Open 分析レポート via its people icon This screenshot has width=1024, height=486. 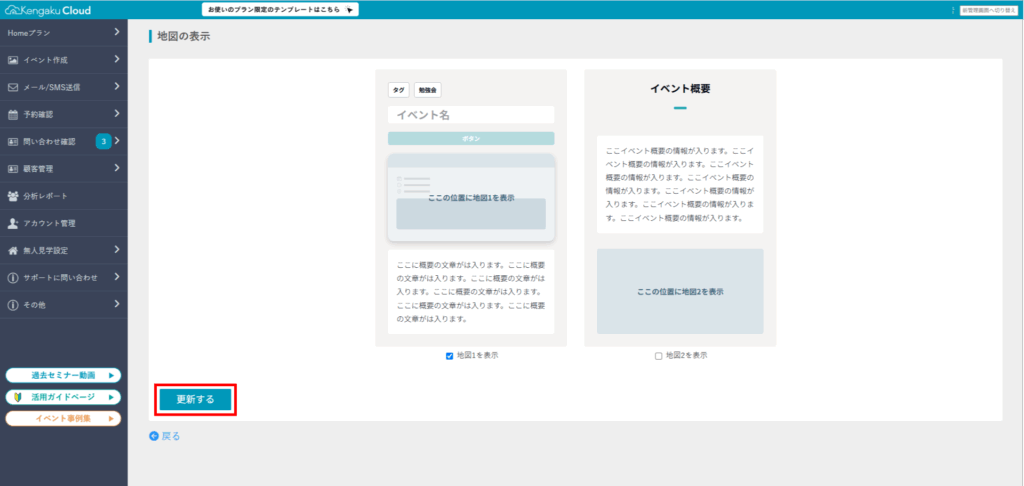tap(13, 196)
